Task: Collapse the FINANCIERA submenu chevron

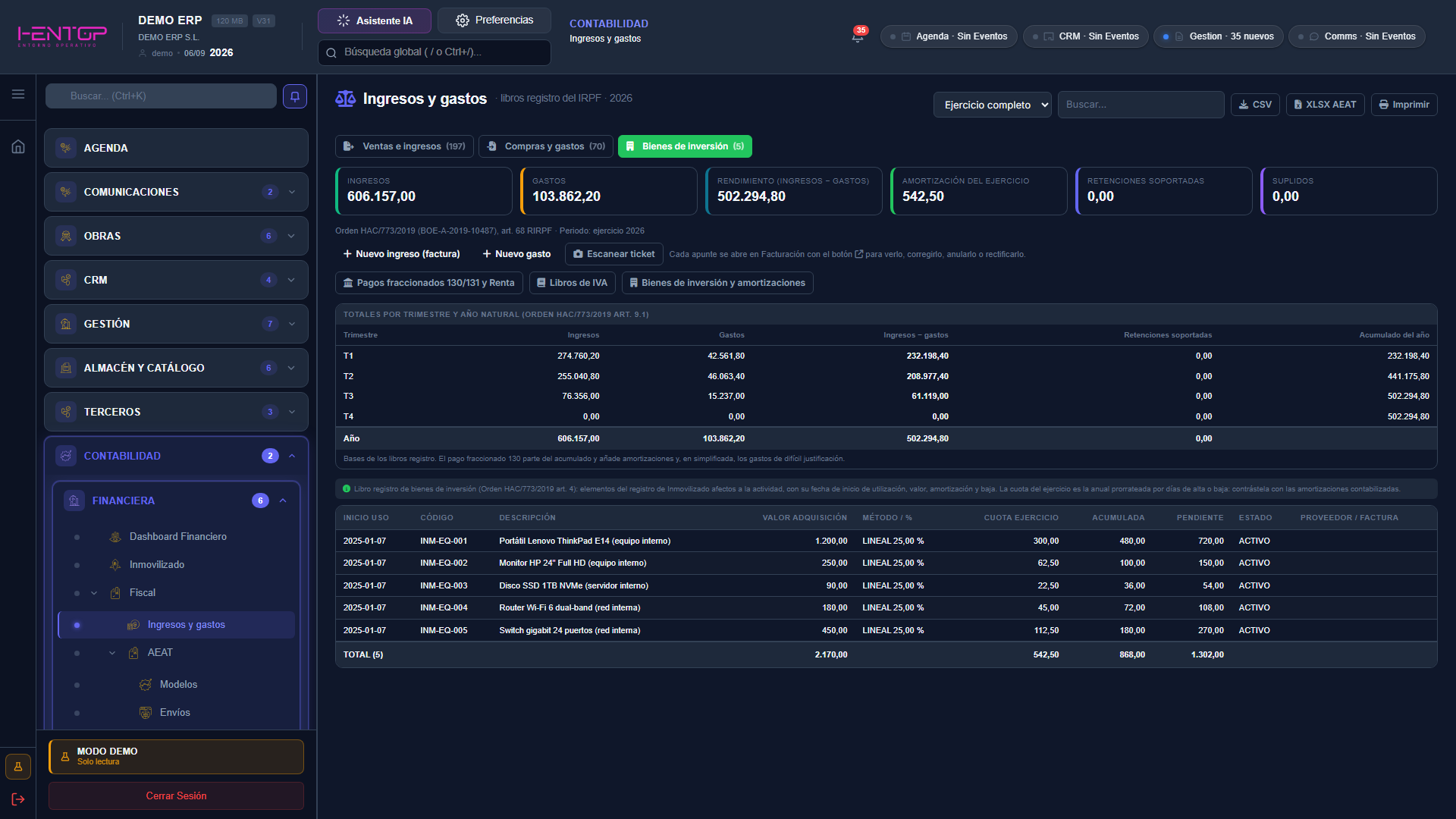Action: (283, 500)
